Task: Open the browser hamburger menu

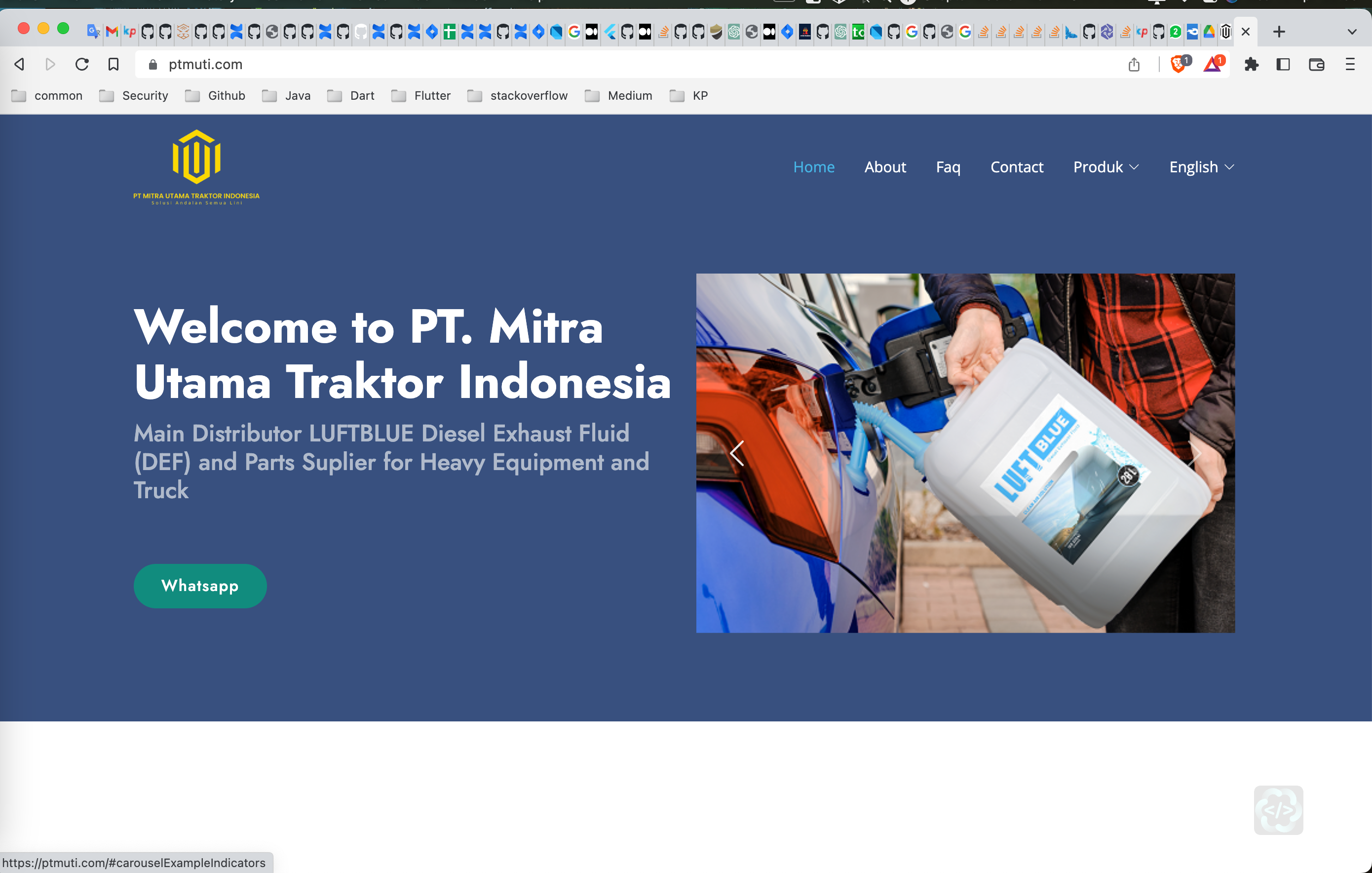Action: (1350, 64)
